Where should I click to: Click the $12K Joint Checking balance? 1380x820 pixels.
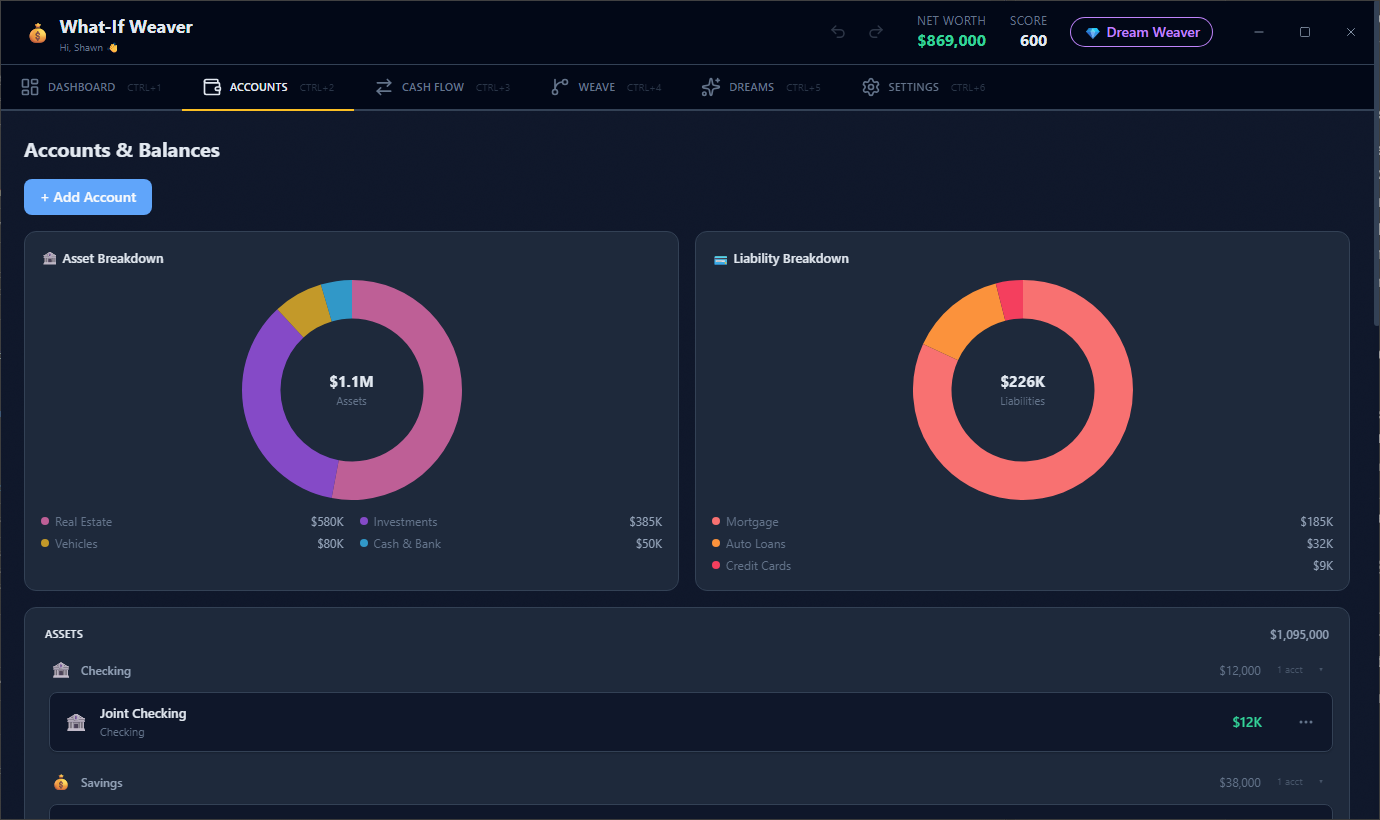click(x=1247, y=722)
